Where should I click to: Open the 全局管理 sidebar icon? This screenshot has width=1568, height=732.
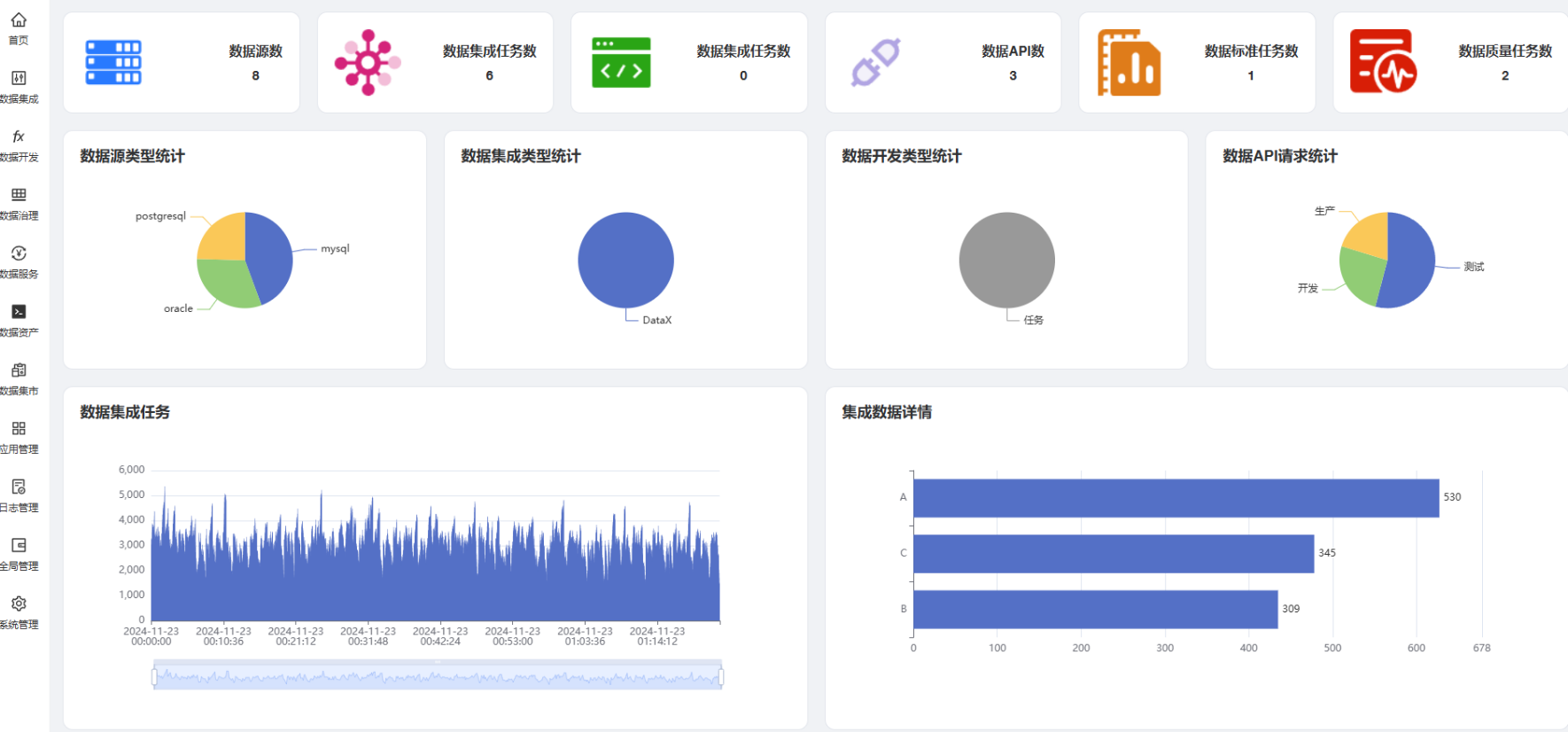(x=19, y=546)
